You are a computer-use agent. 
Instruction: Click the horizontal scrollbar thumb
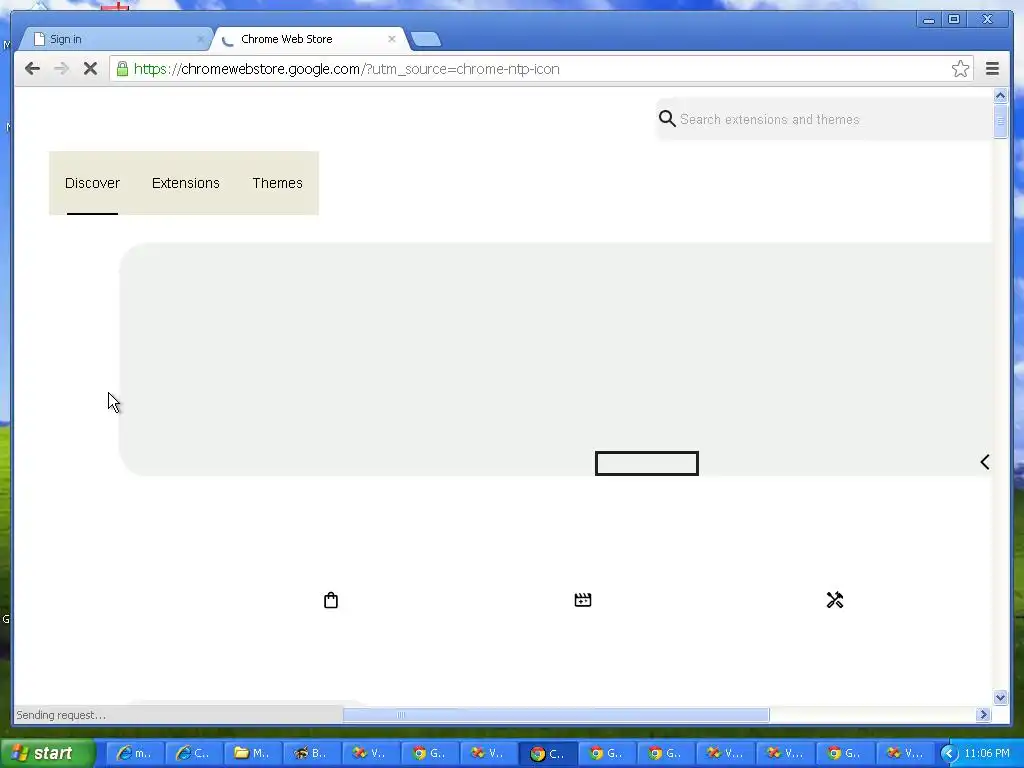556,715
